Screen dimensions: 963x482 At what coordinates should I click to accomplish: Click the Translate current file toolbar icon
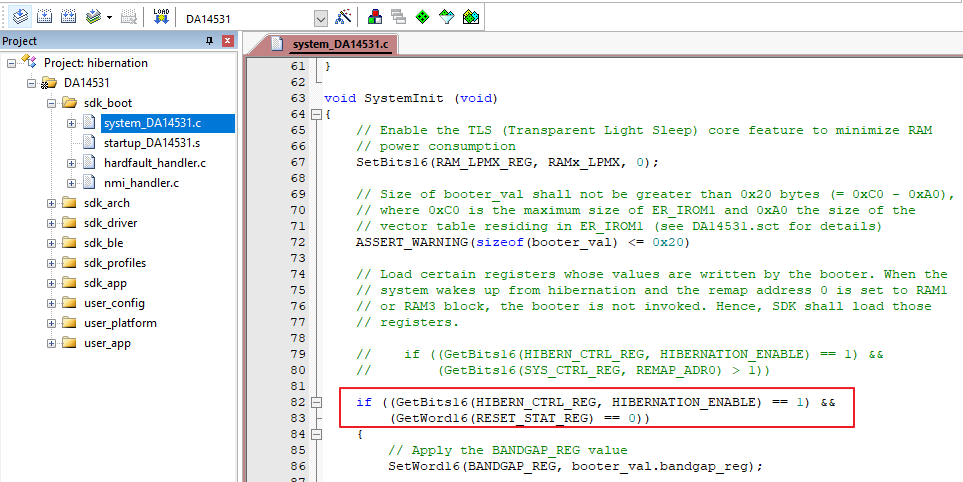click(20, 17)
